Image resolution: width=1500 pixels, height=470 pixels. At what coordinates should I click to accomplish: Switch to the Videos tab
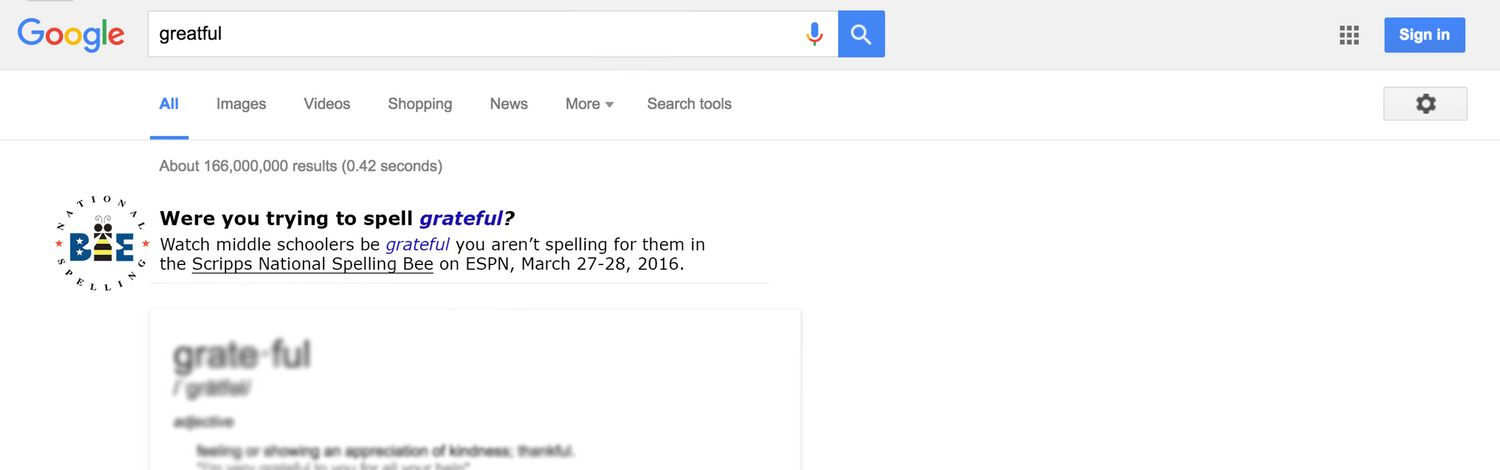[327, 104]
